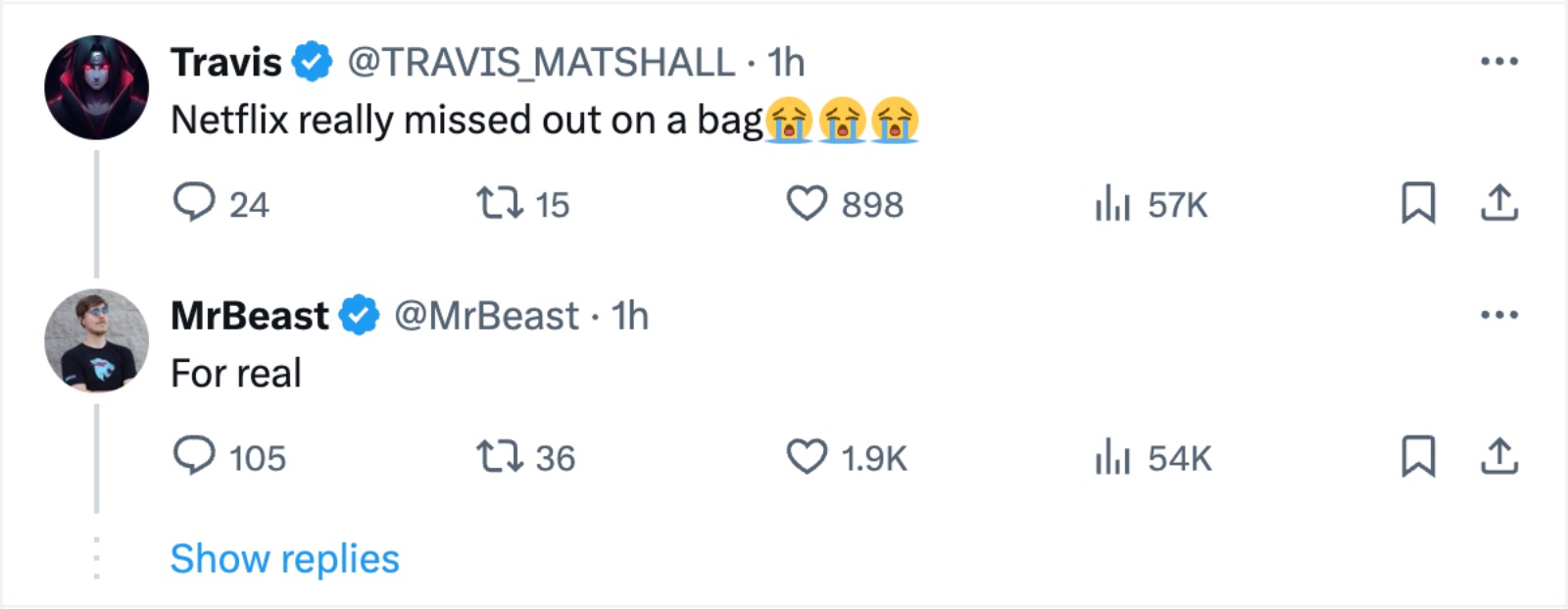The height and width of the screenshot is (609, 1568).
Task: Open the @MrBeast handle link
Action: tap(486, 316)
